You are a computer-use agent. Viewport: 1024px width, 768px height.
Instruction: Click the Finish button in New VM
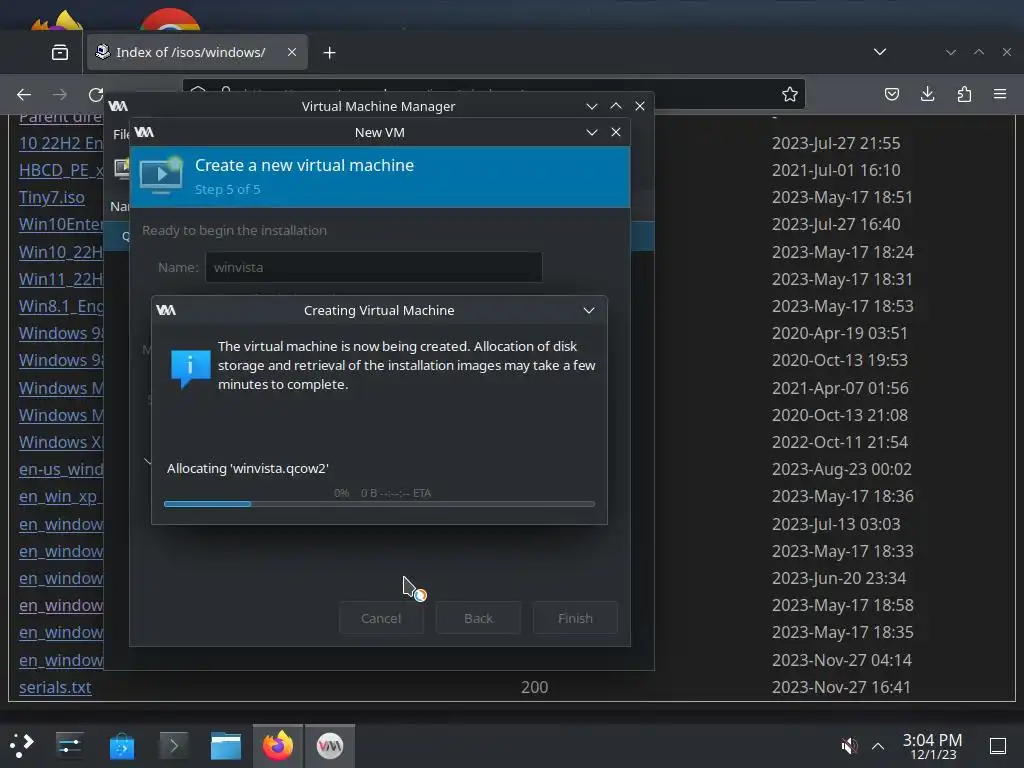pos(575,618)
